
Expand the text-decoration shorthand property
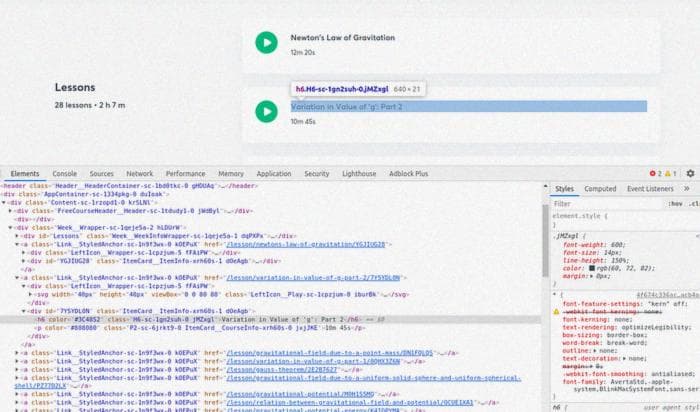pyautogui.click(x=625, y=359)
